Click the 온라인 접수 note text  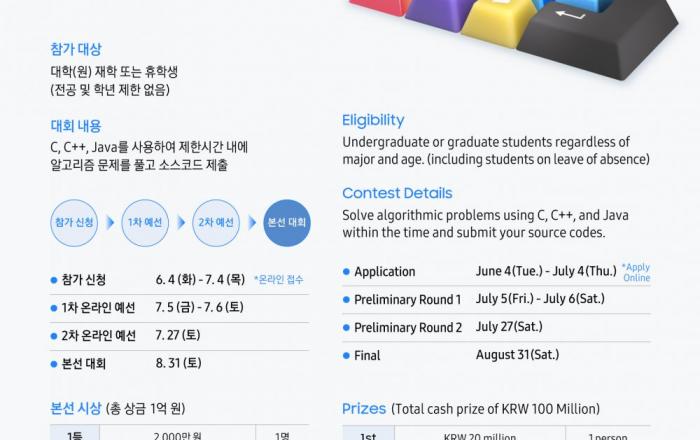[x=279, y=280]
